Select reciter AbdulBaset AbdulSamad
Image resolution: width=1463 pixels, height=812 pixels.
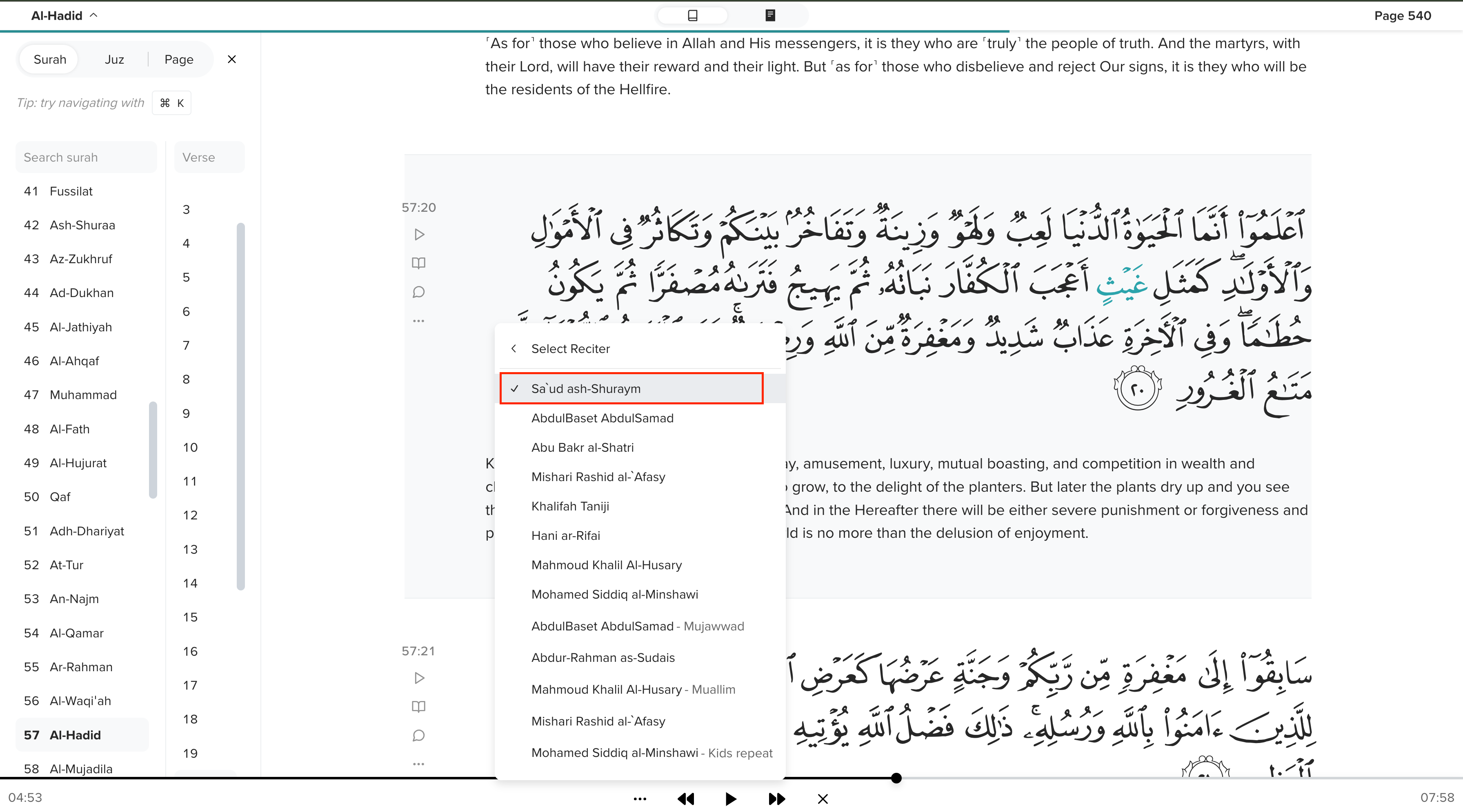(x=602, y=418)
